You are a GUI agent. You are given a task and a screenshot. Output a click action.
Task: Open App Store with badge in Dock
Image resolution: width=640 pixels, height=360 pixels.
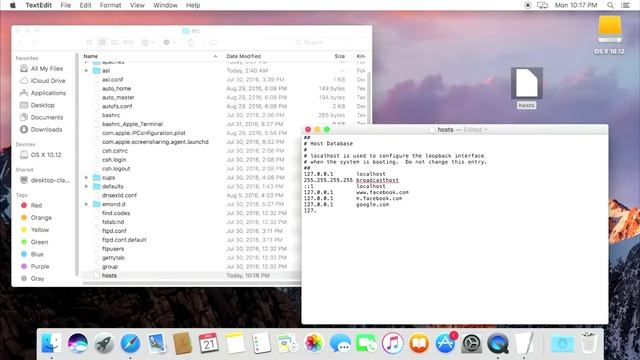coord(445,343)
